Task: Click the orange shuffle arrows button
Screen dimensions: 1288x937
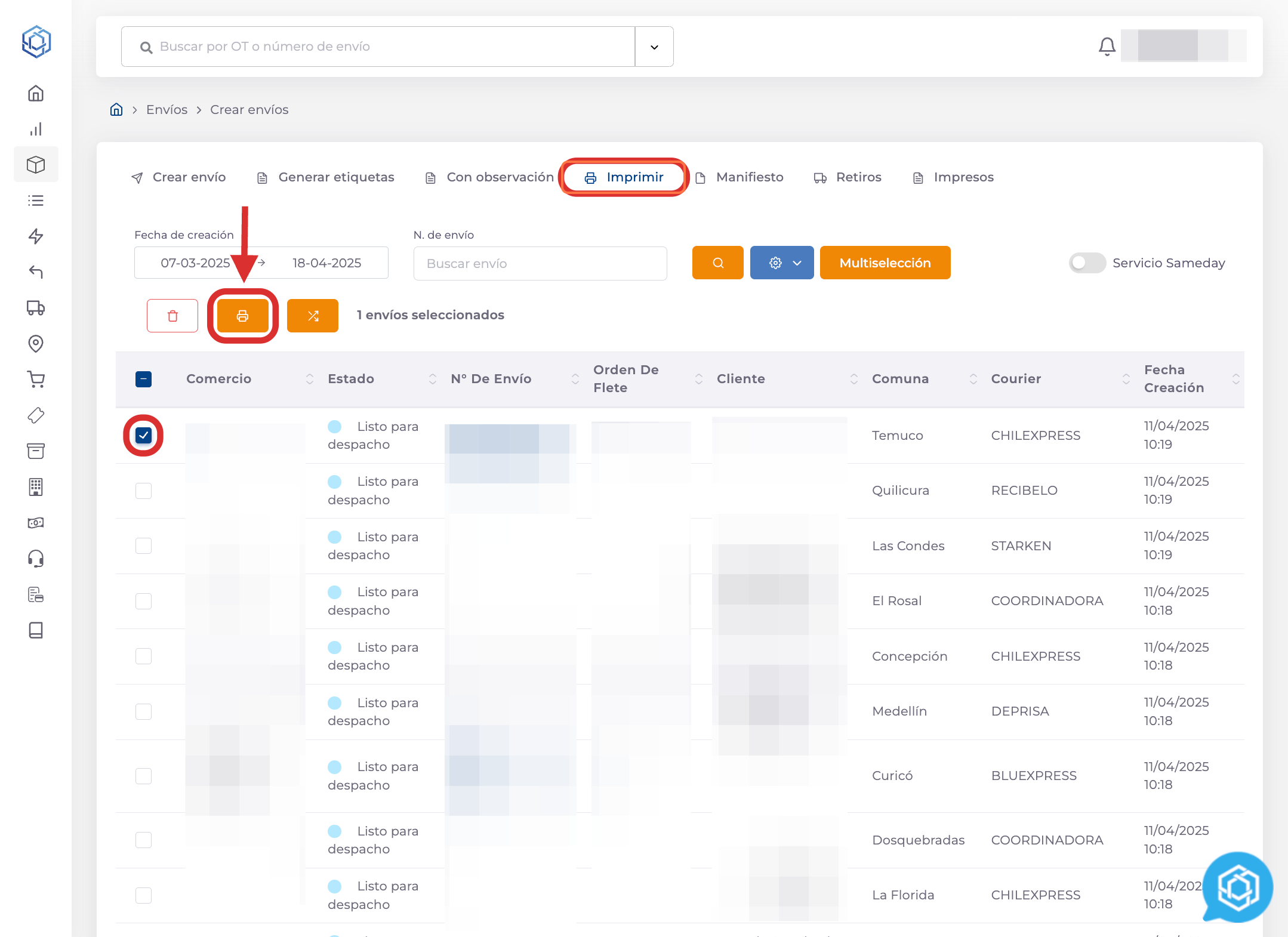Action: (x=313, y=316)
